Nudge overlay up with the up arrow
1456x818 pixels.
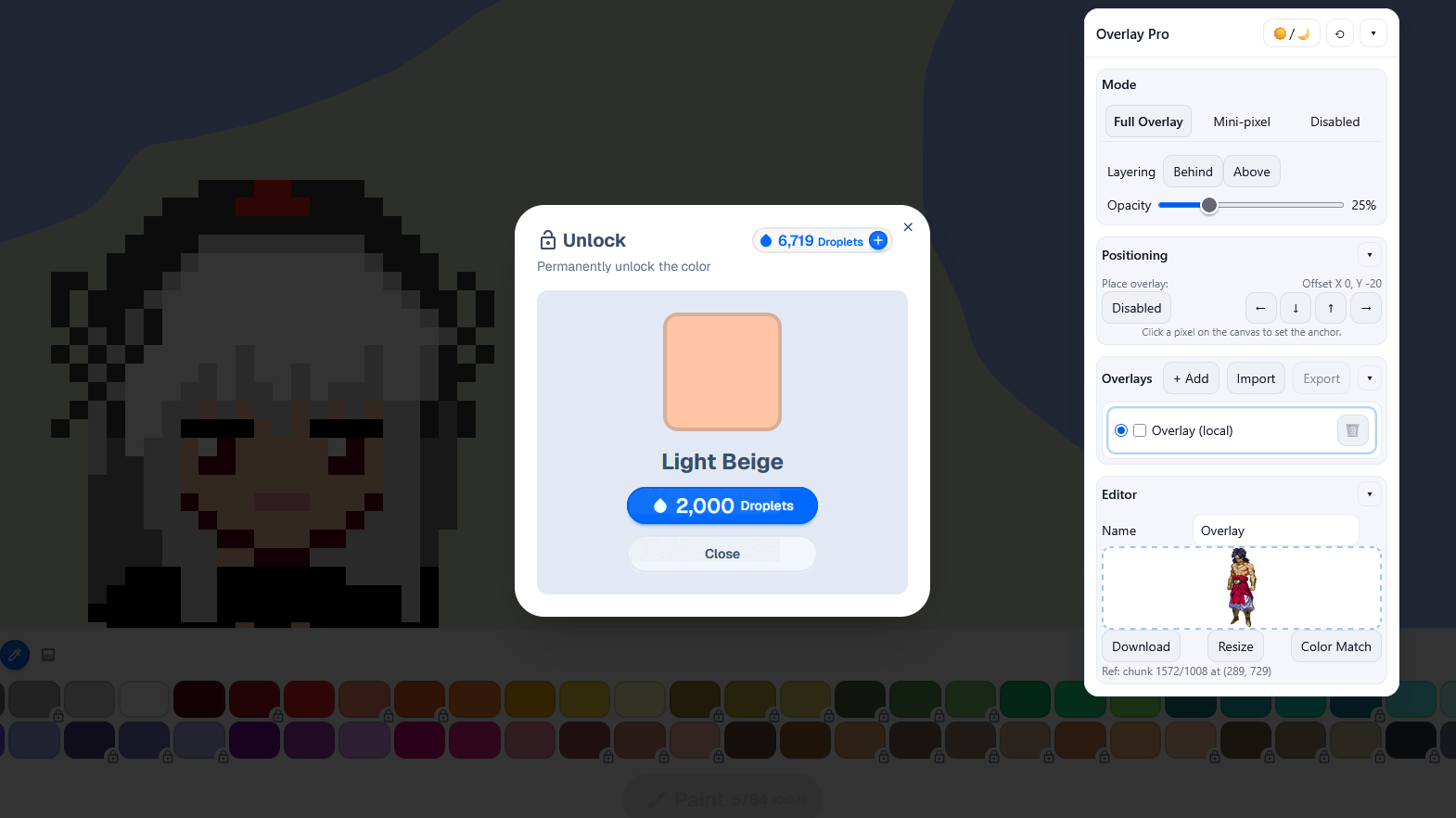click(1331, 308)
